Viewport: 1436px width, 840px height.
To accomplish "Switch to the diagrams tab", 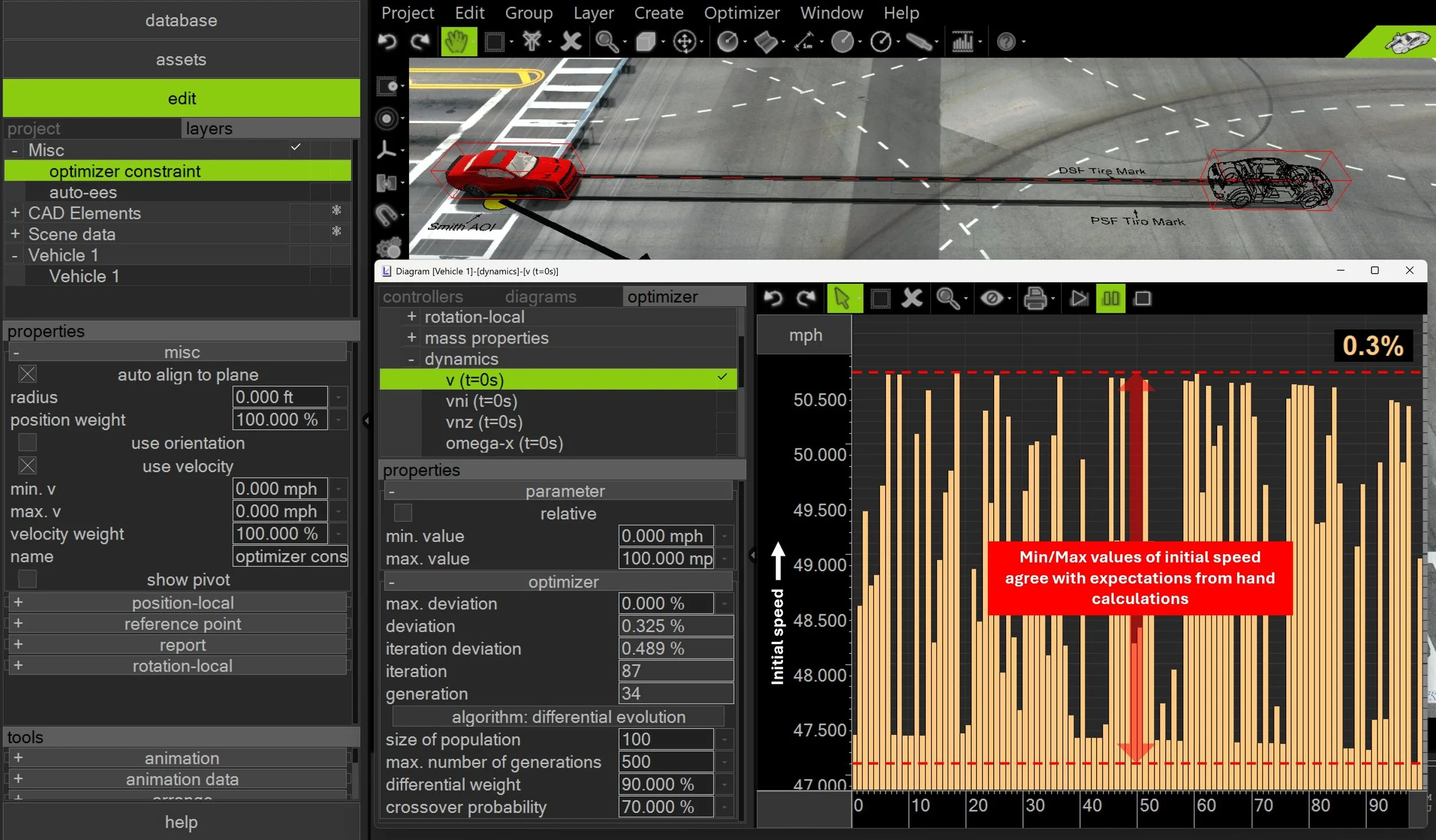I will point(540,297).
